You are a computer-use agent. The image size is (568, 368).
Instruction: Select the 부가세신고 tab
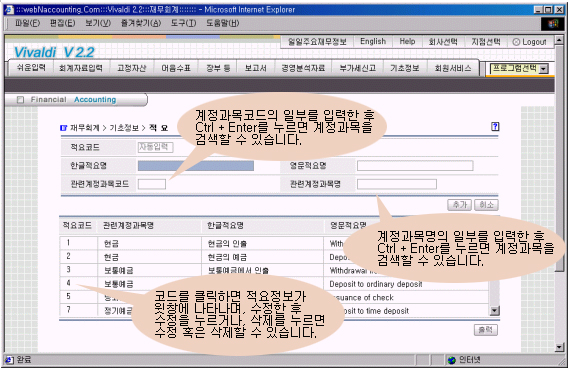[358, 68]
